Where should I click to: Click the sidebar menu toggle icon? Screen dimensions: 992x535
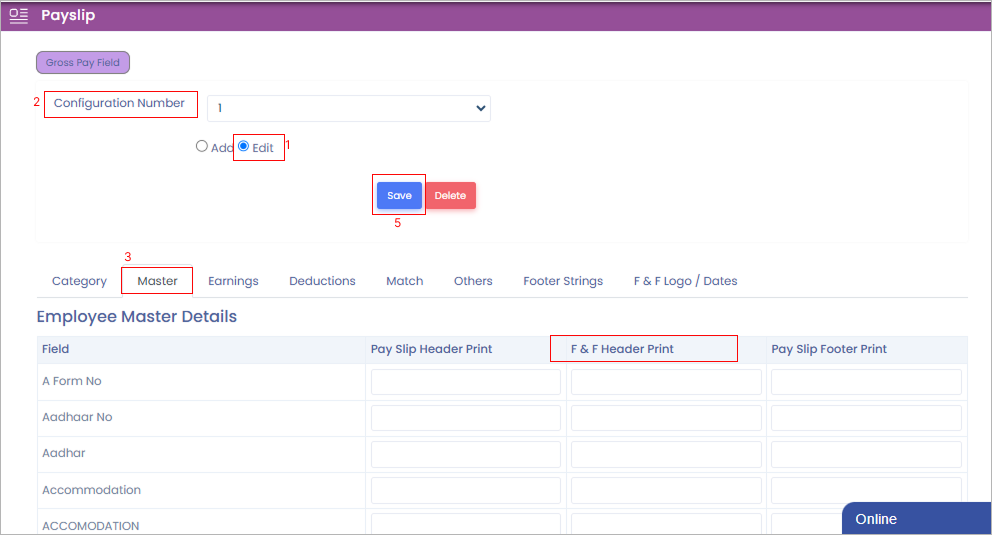click(18, 16)
